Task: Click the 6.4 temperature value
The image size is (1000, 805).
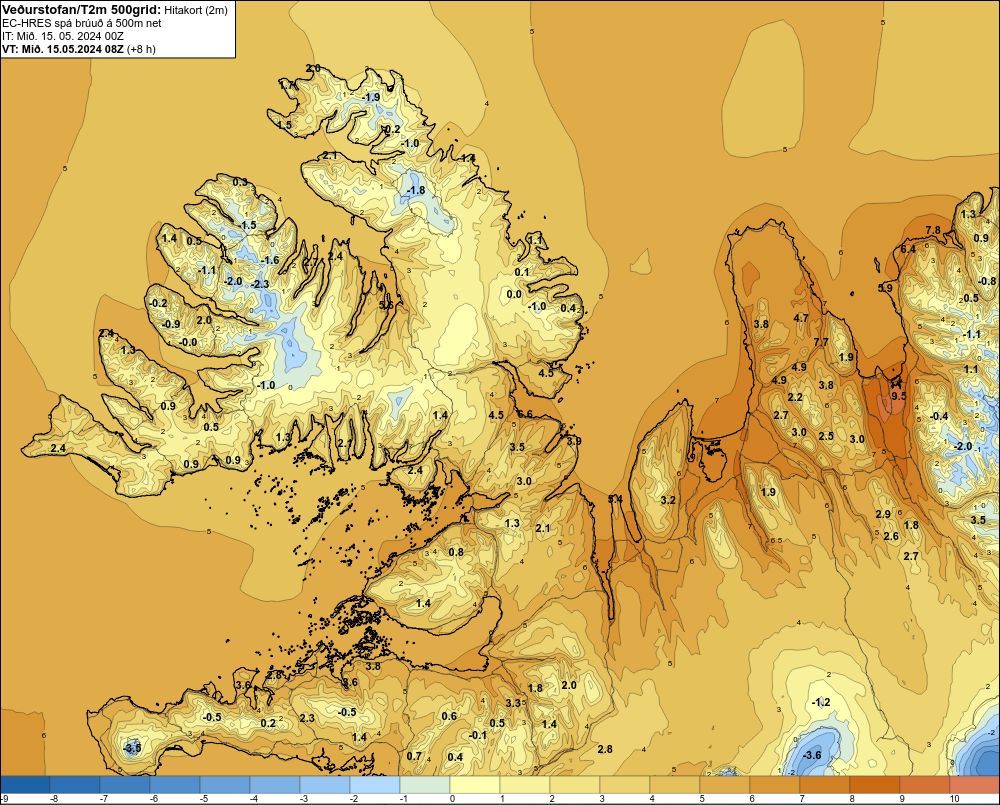Action: point(908,249)
